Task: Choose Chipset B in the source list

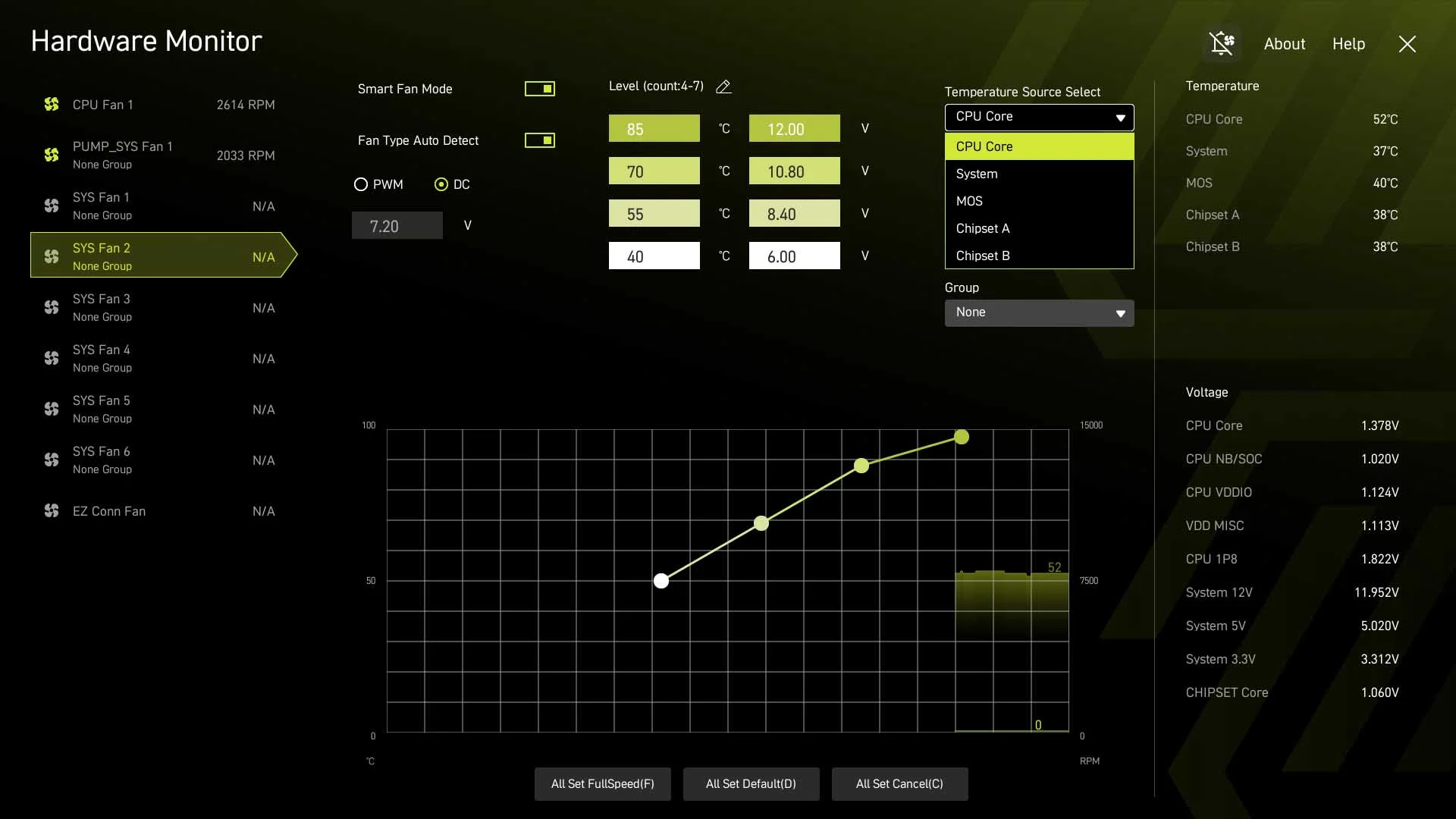Action: [1039, 256]
